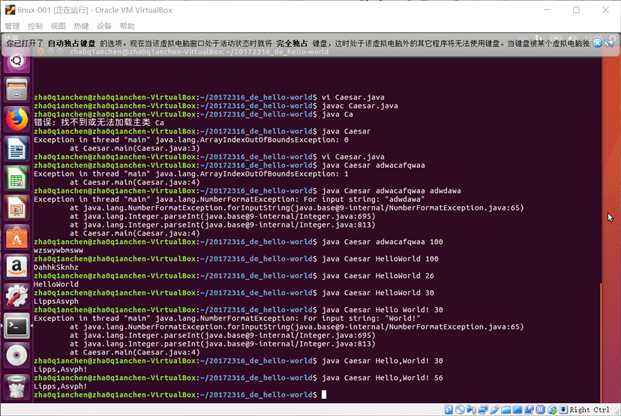Open the 设备 menu
Viewport: 621px width, 416px height.
104,26
